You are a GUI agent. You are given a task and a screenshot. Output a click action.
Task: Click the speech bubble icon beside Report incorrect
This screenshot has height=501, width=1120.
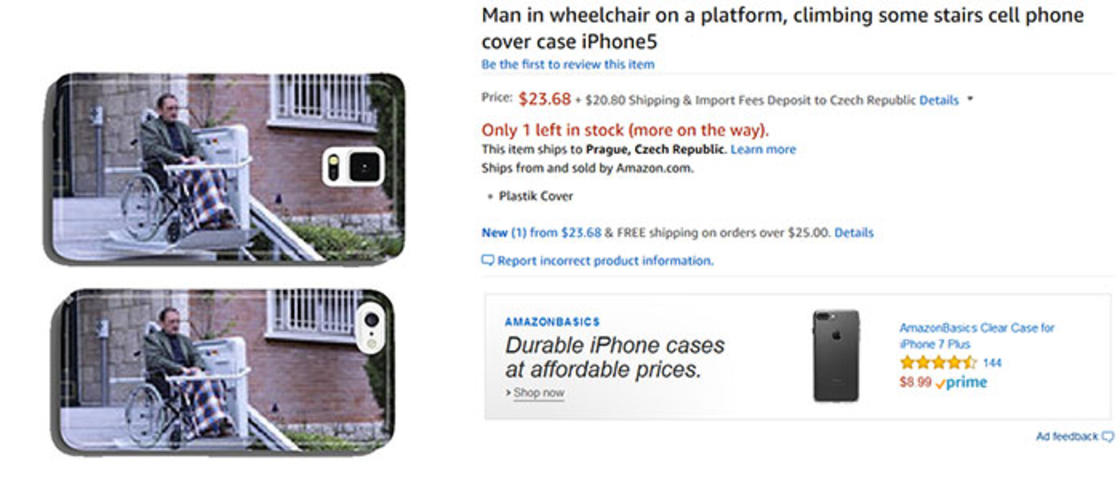coord(488,261)
